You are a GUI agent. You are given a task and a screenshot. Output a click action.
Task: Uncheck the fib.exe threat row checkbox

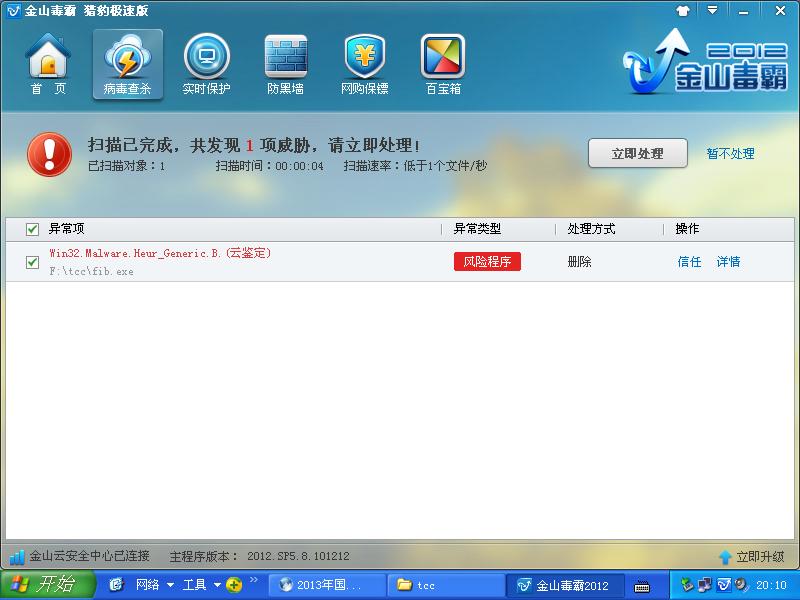(32, 262)
